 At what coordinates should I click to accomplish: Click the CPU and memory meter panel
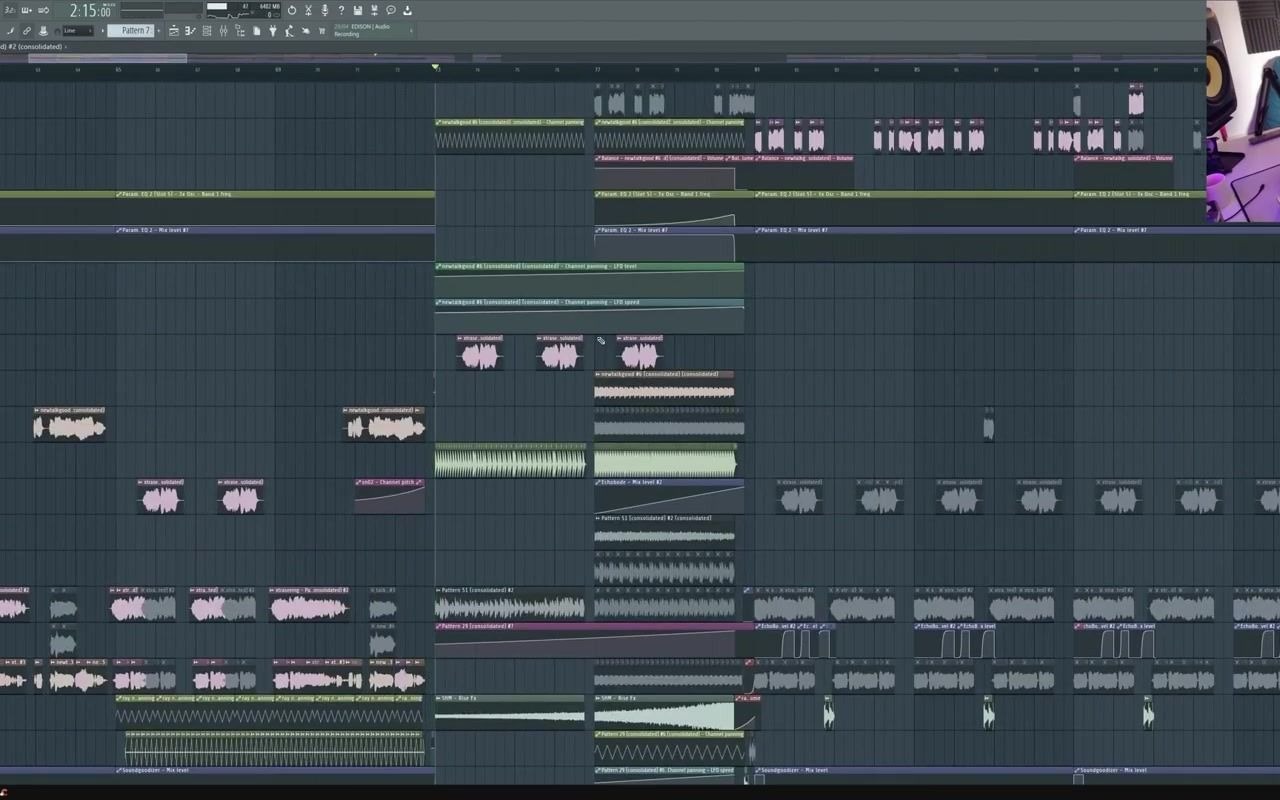coord(243,10)
